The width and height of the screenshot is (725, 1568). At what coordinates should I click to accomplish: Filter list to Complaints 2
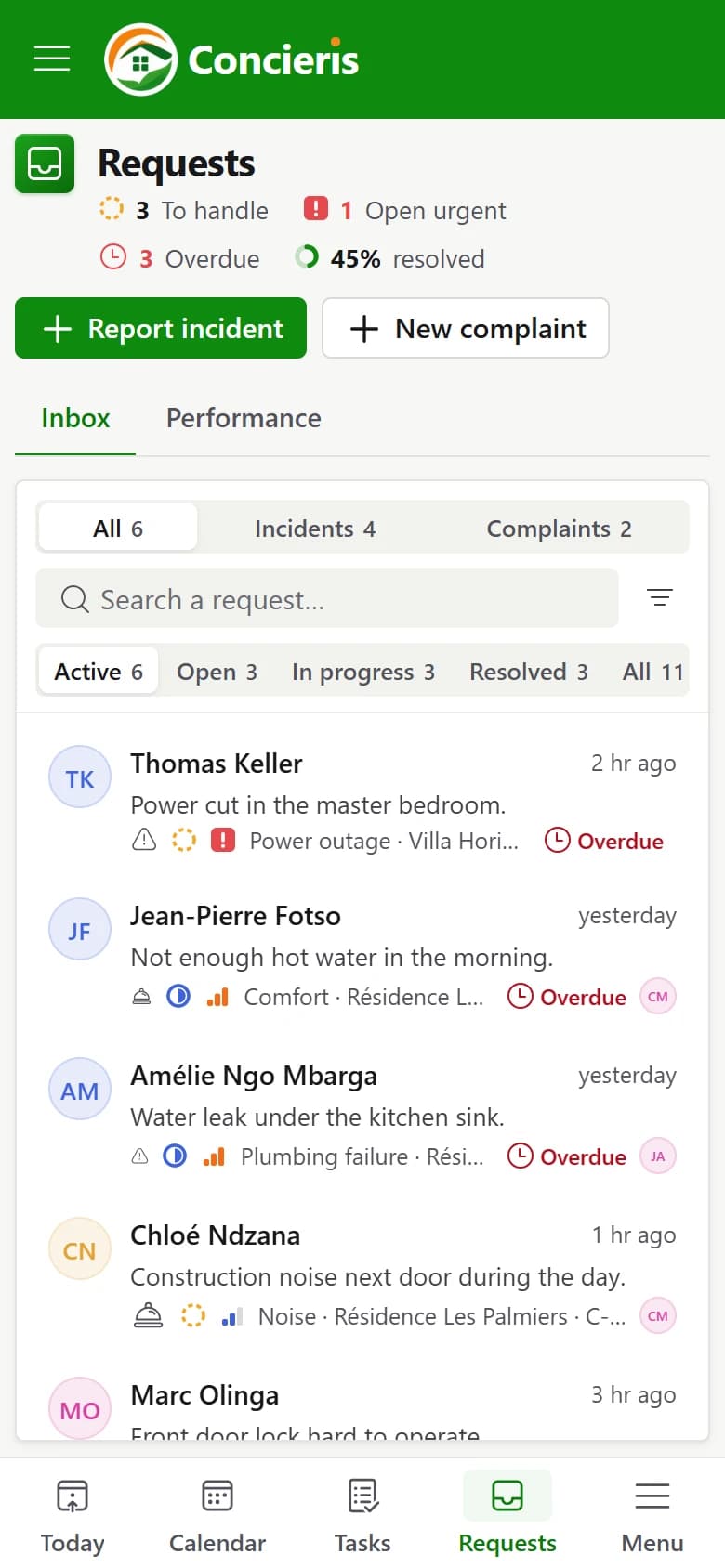560,529
